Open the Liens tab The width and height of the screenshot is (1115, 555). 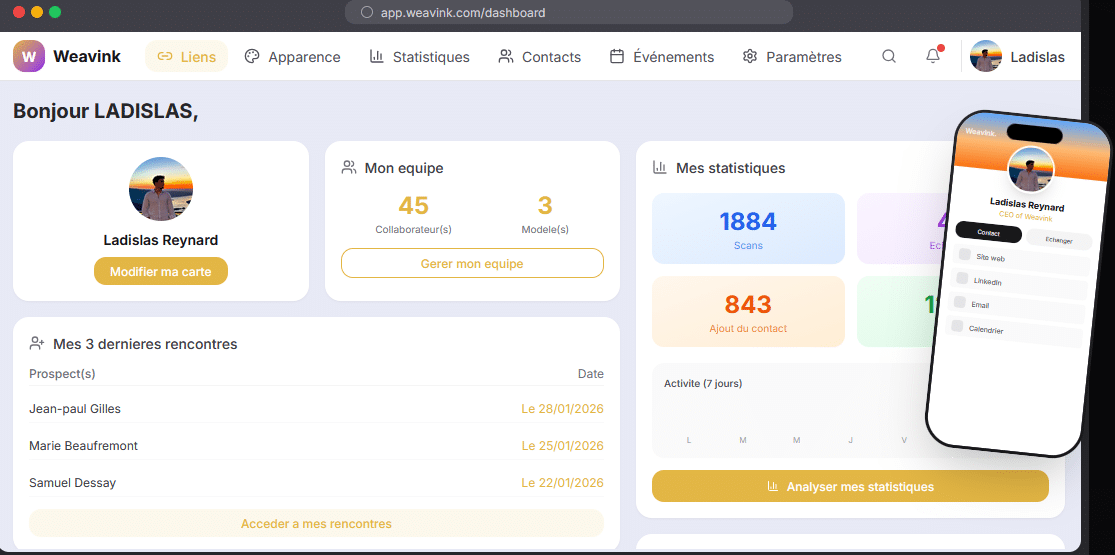click(186, 56)
